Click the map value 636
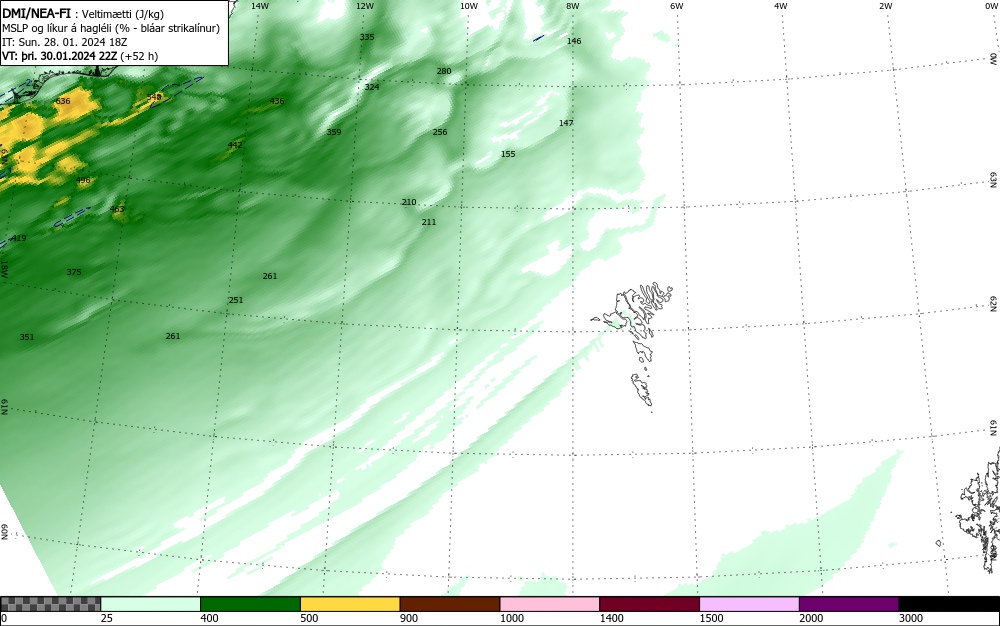The width and height of the screenshot is (1000, 626). click(62, 101)
